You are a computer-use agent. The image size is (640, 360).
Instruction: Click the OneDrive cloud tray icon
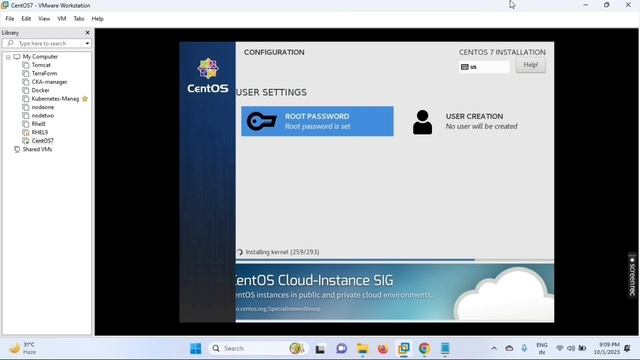pos(509,349)
